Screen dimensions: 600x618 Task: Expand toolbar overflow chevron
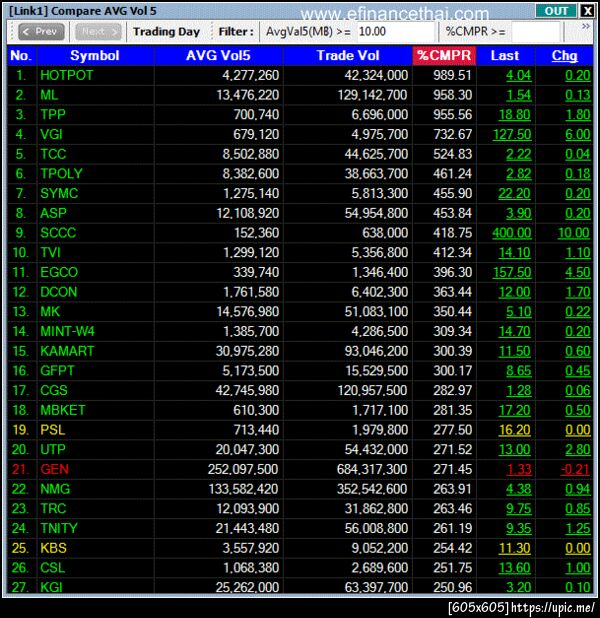pos(586,26)
